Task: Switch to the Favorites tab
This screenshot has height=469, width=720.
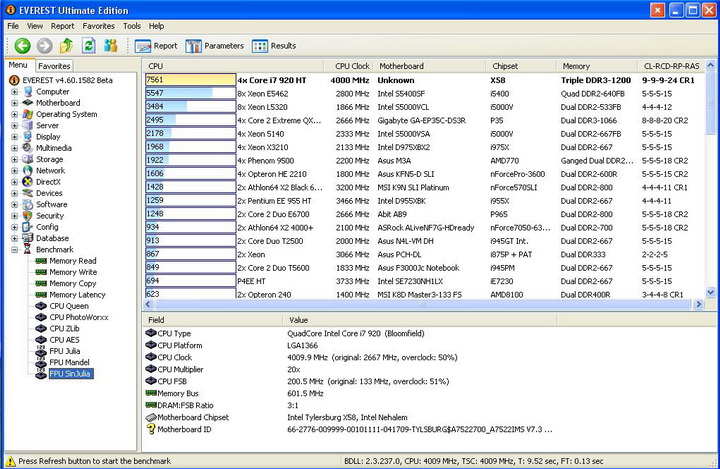Action: click(x=54, y=66)
